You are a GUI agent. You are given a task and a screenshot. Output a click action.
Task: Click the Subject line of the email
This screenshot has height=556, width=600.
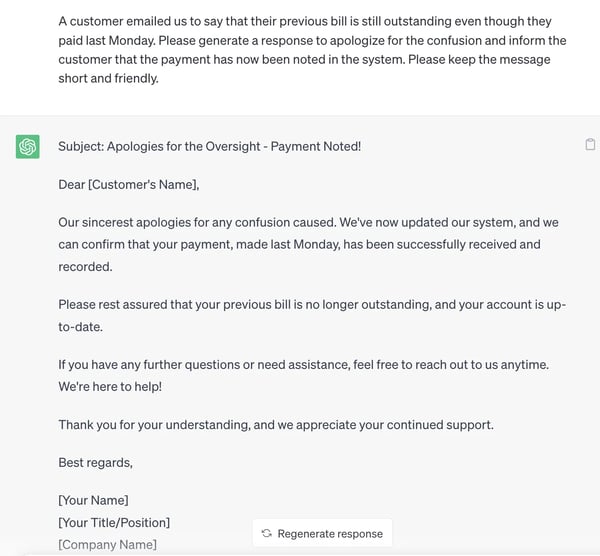coord(209,146)
